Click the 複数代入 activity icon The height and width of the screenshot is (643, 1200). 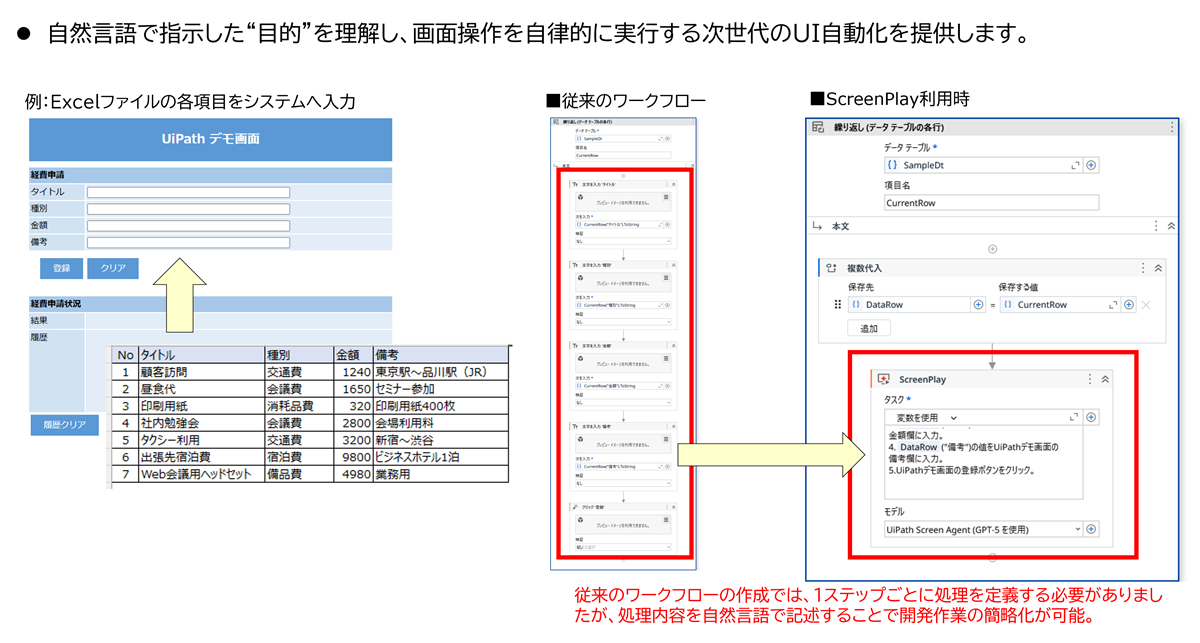click(x=832, y=268)
